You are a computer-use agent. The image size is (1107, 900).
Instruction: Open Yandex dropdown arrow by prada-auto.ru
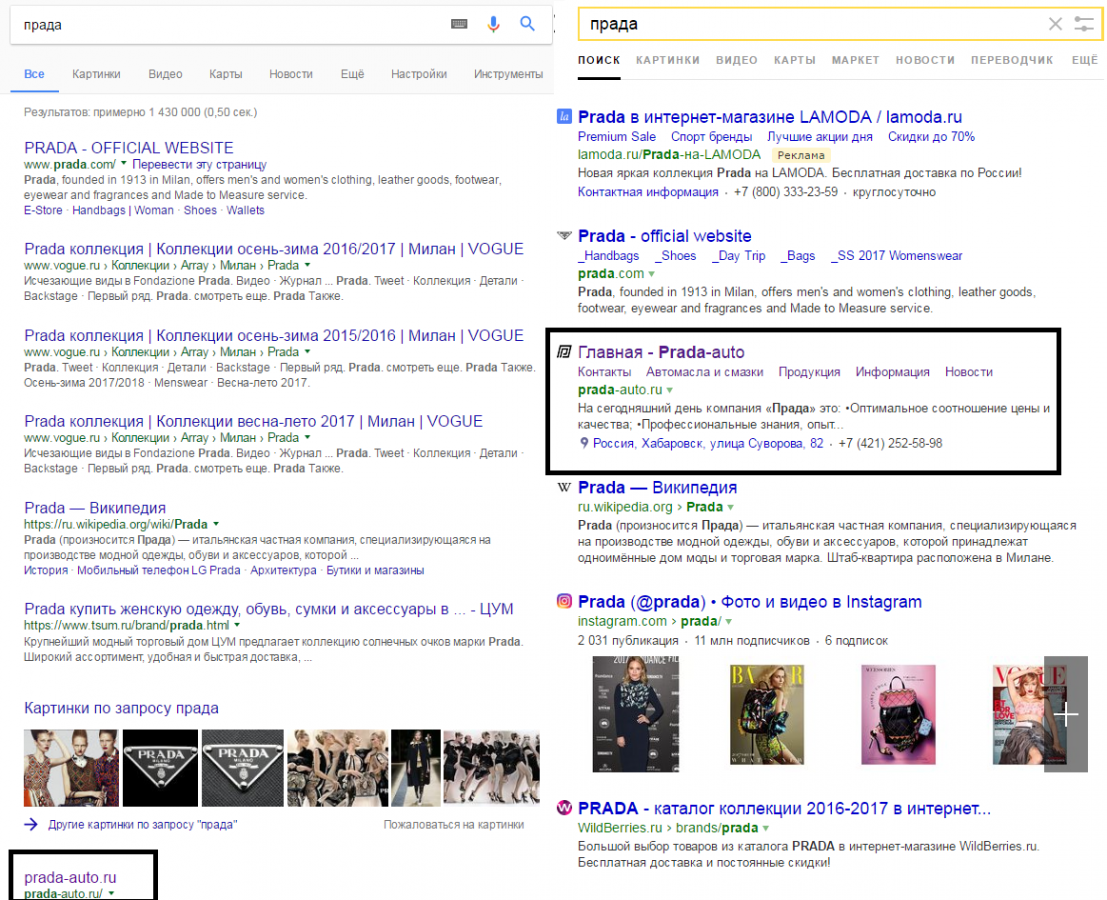(x=670, y=390)
